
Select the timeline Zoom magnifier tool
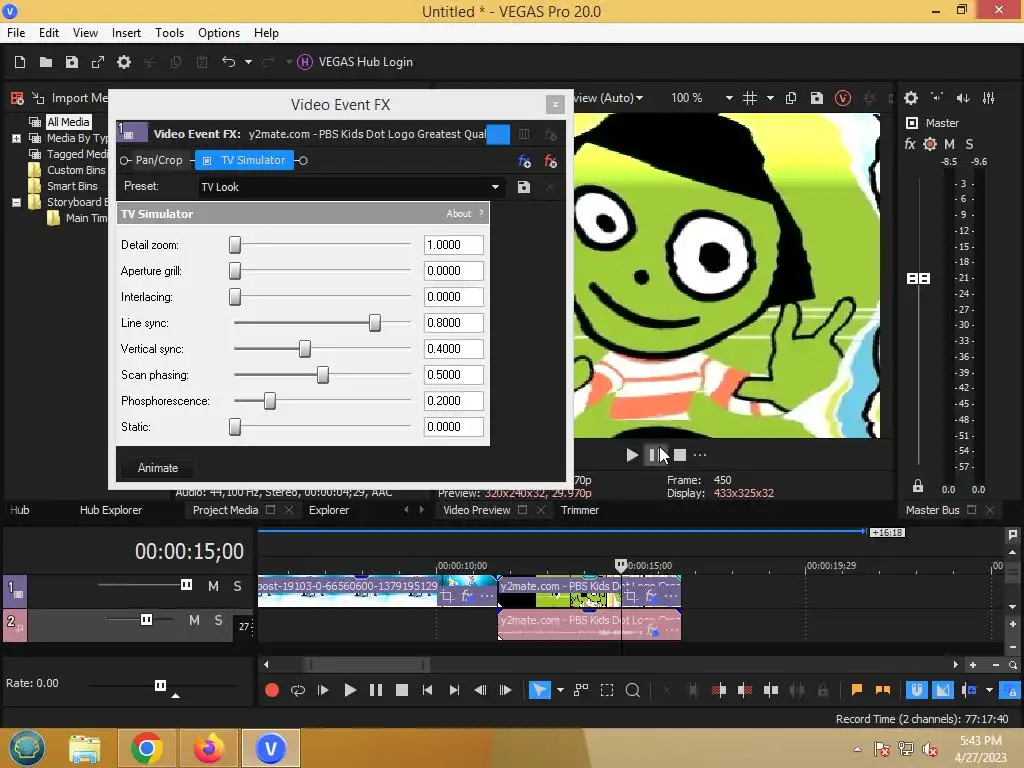(633, 690)
